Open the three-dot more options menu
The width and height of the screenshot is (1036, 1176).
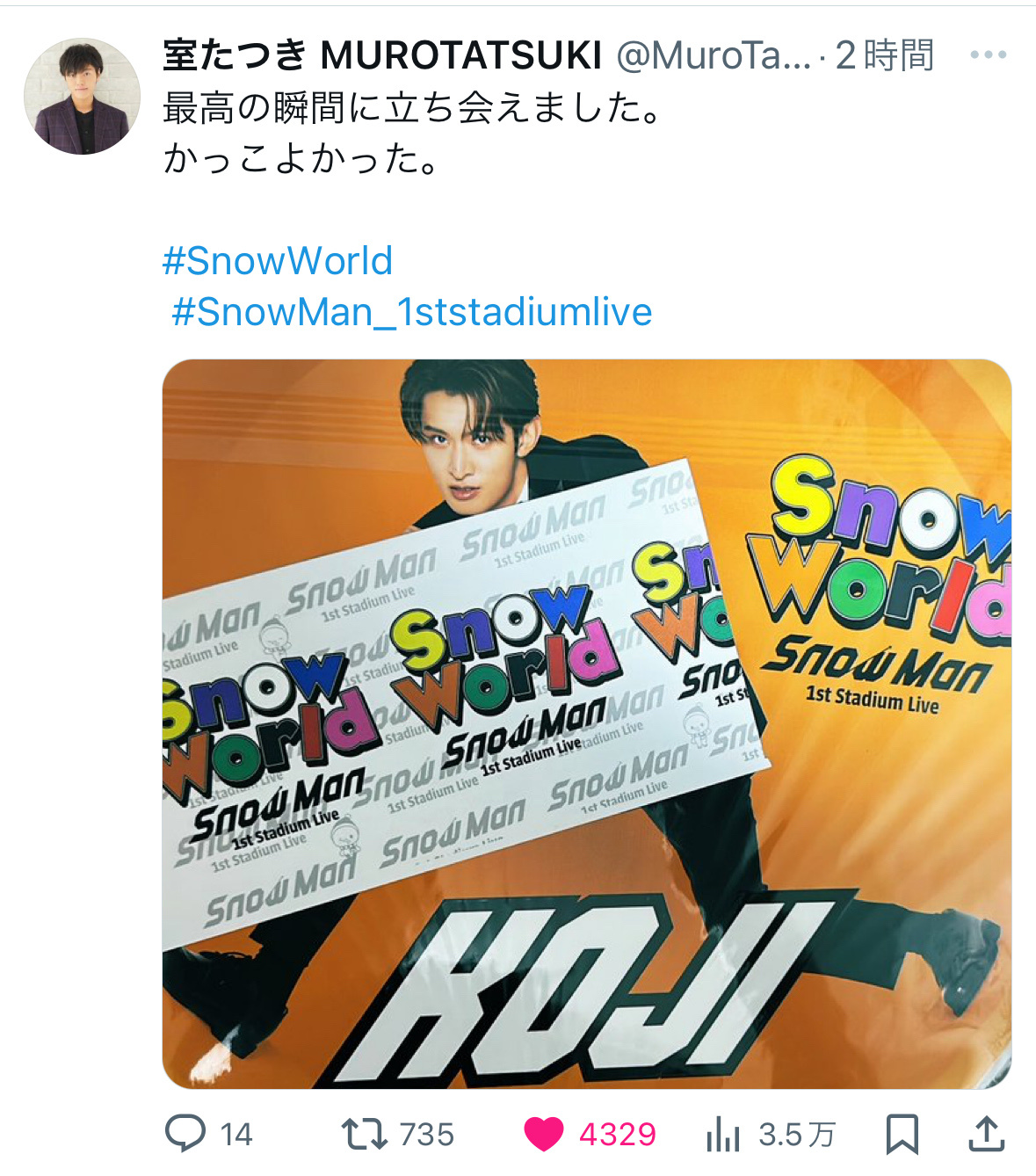(988, 55)
